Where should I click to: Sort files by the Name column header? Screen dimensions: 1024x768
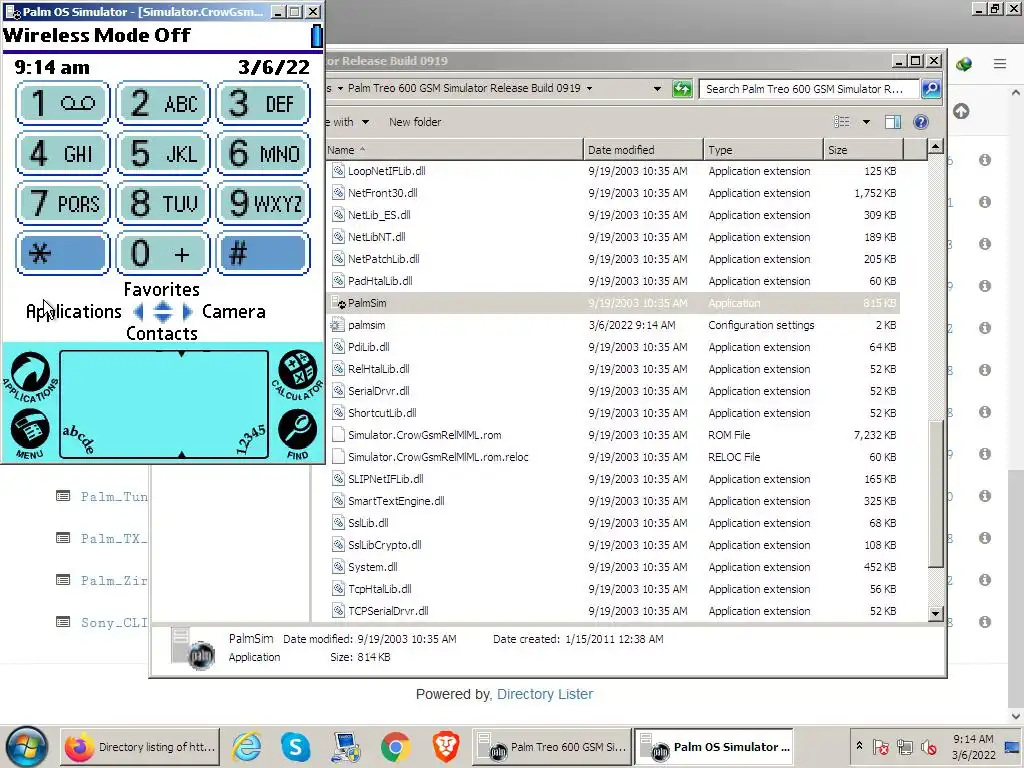pyautogui.click(x=453, y=150)
